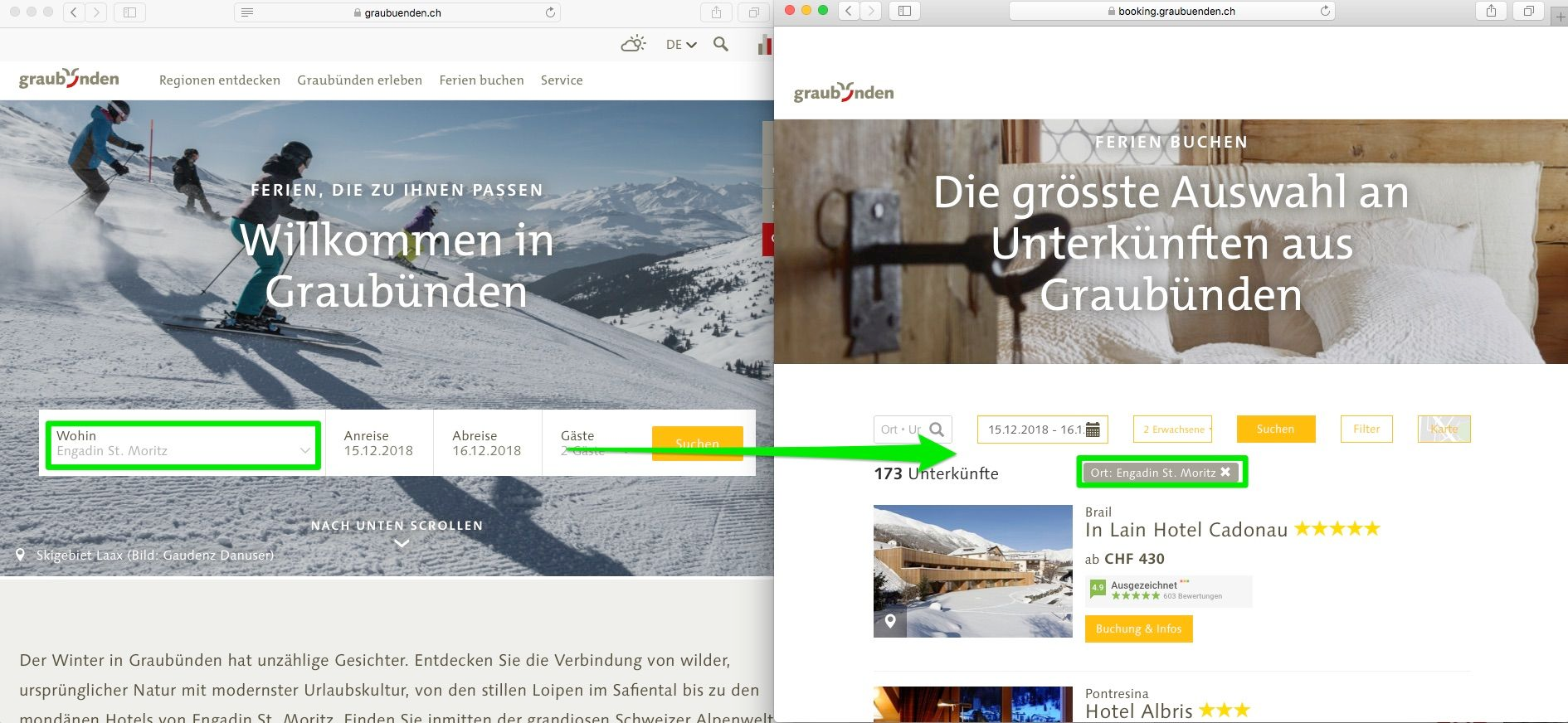The height and width of the screenshot is (723, 1568).
Task: Go back in left graubuenden.ch window
Action: pos(75,12)
